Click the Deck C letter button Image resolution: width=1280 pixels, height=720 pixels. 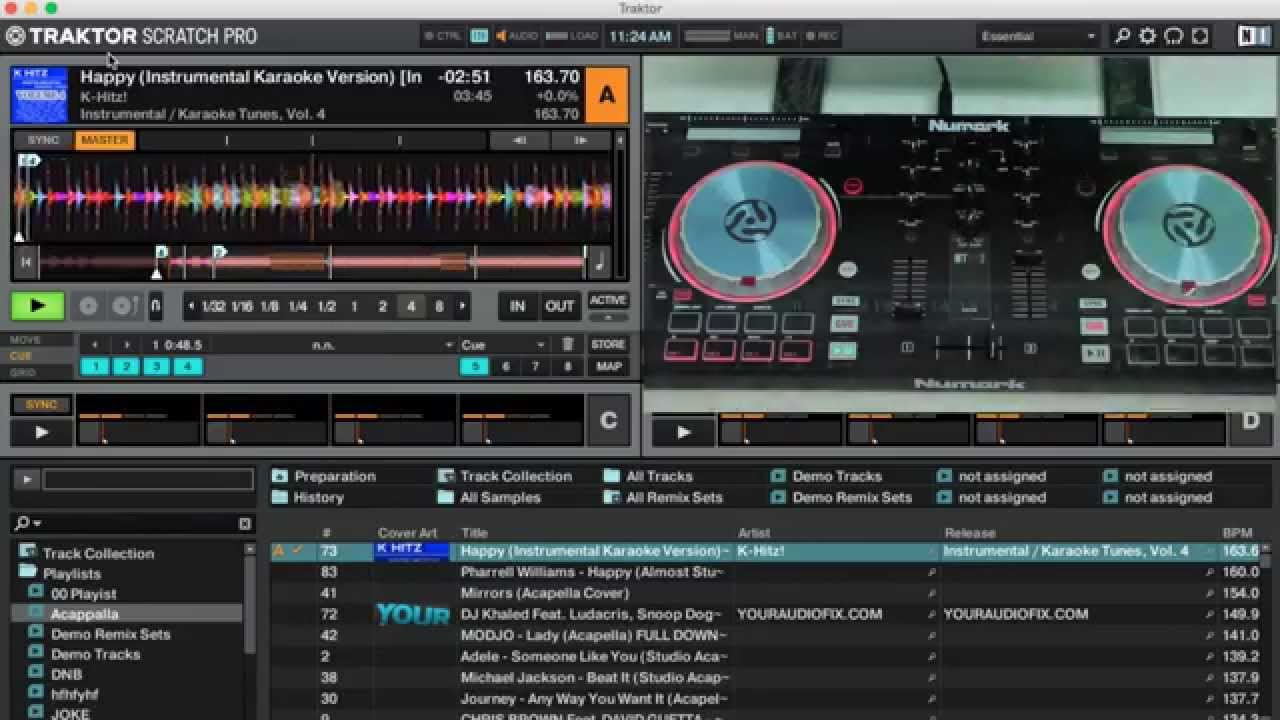608,420
